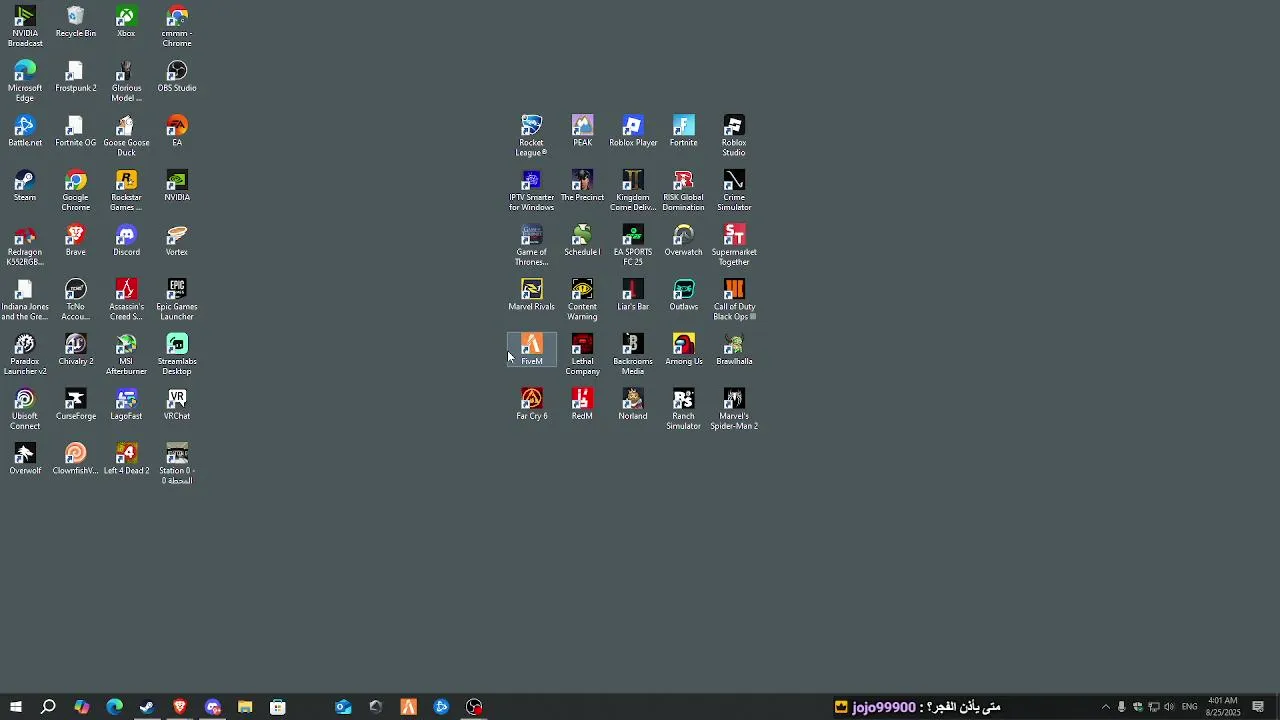Select the Fortnite icon beside Roblox Studio
This screenshot has width=1280, height=720.
coord(684,132)
